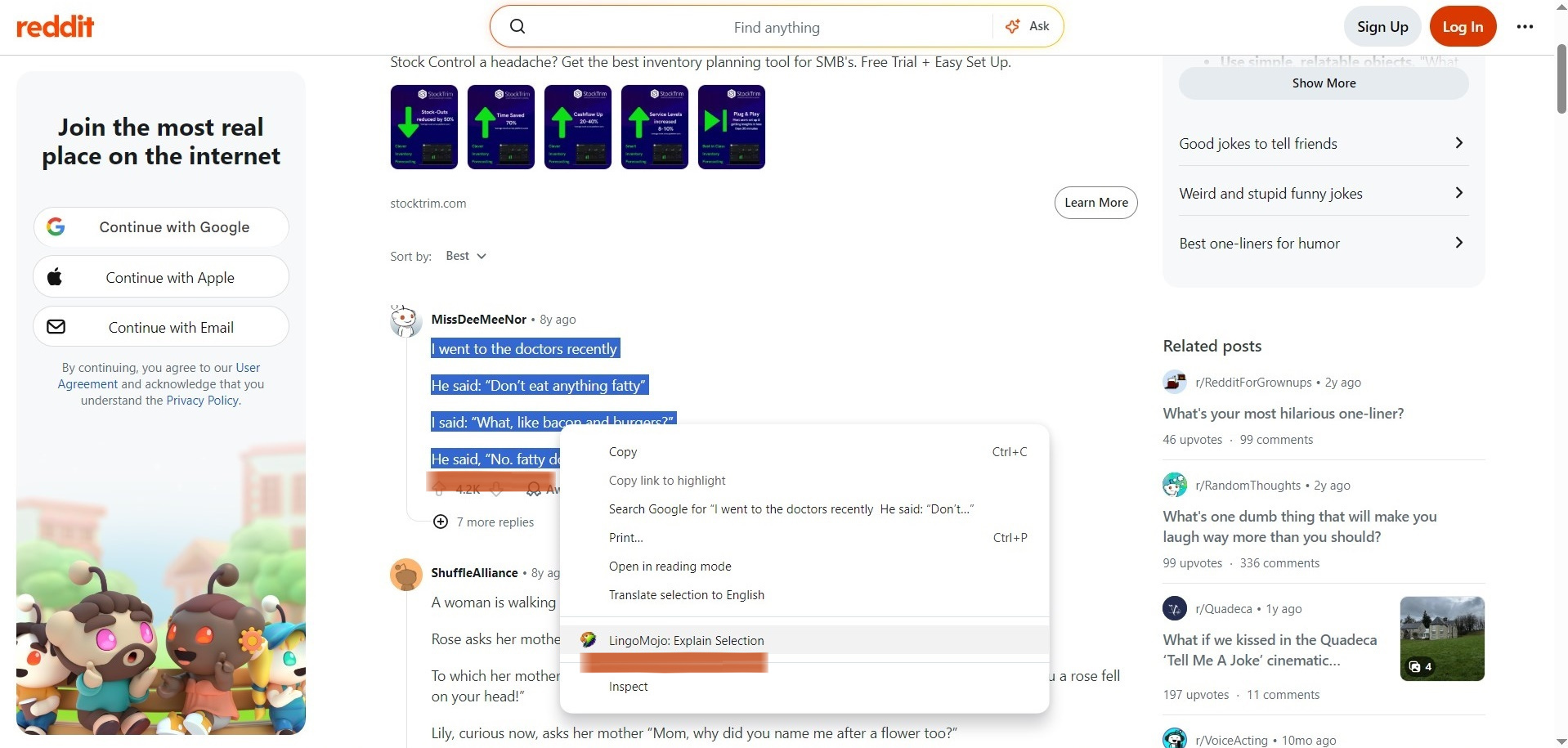Click the Apple logo icon
This screenshot has width=1568, height=748.
coord(55,276)
